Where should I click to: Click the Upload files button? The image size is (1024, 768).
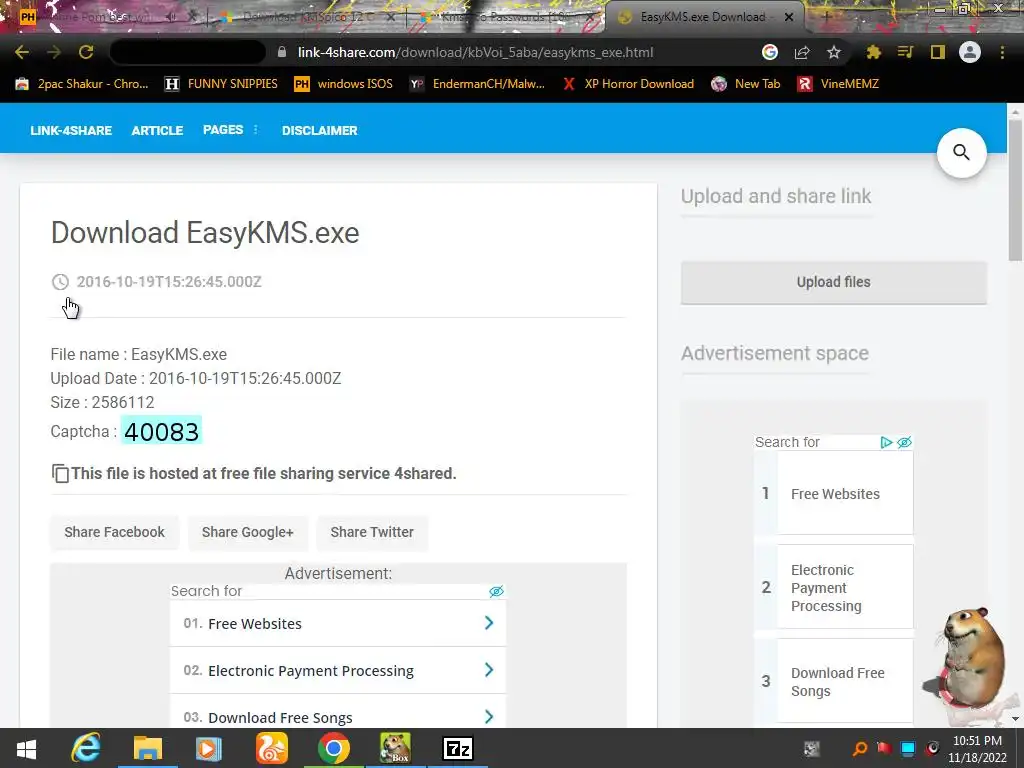(833, 282)
